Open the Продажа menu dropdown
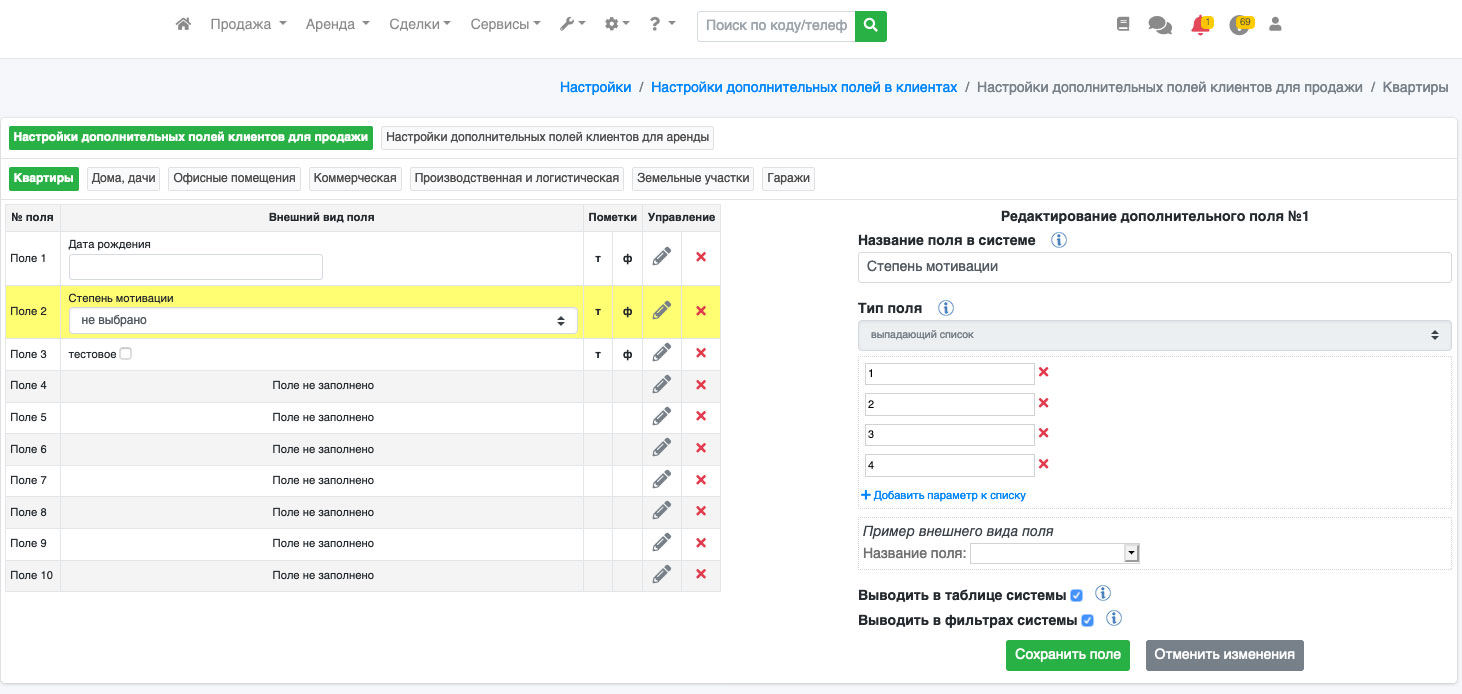Image resolution: width=1462 pixels, height=694 pixels. (248, 25)
